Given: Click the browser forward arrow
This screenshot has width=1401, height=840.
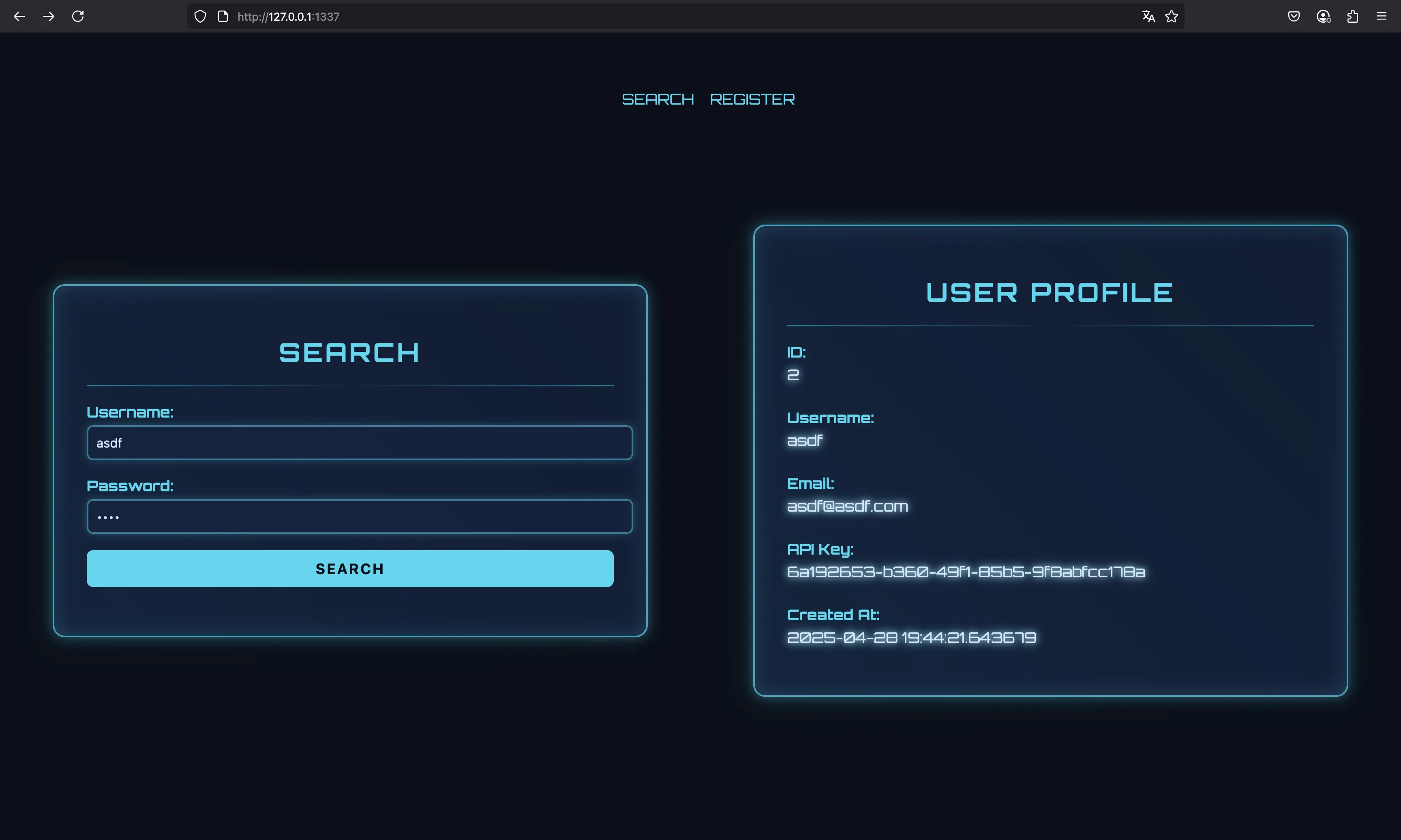Looking at the screenshot, I should 49,16.
